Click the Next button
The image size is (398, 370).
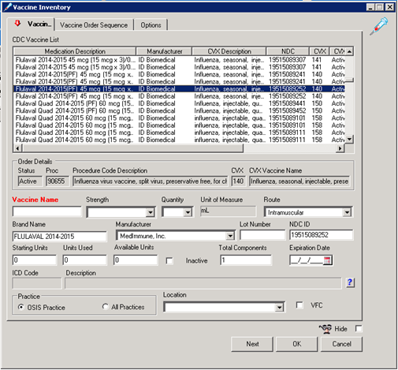[x=252, y=344]
